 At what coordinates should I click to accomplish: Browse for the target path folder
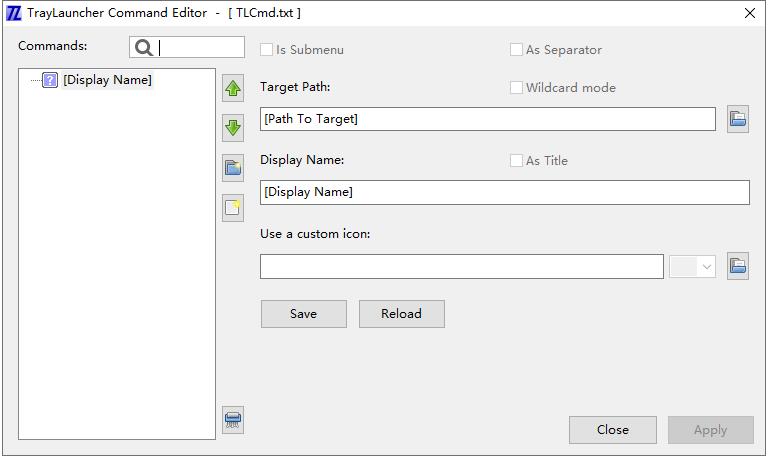pyautogui.click(x=737, y=120)
